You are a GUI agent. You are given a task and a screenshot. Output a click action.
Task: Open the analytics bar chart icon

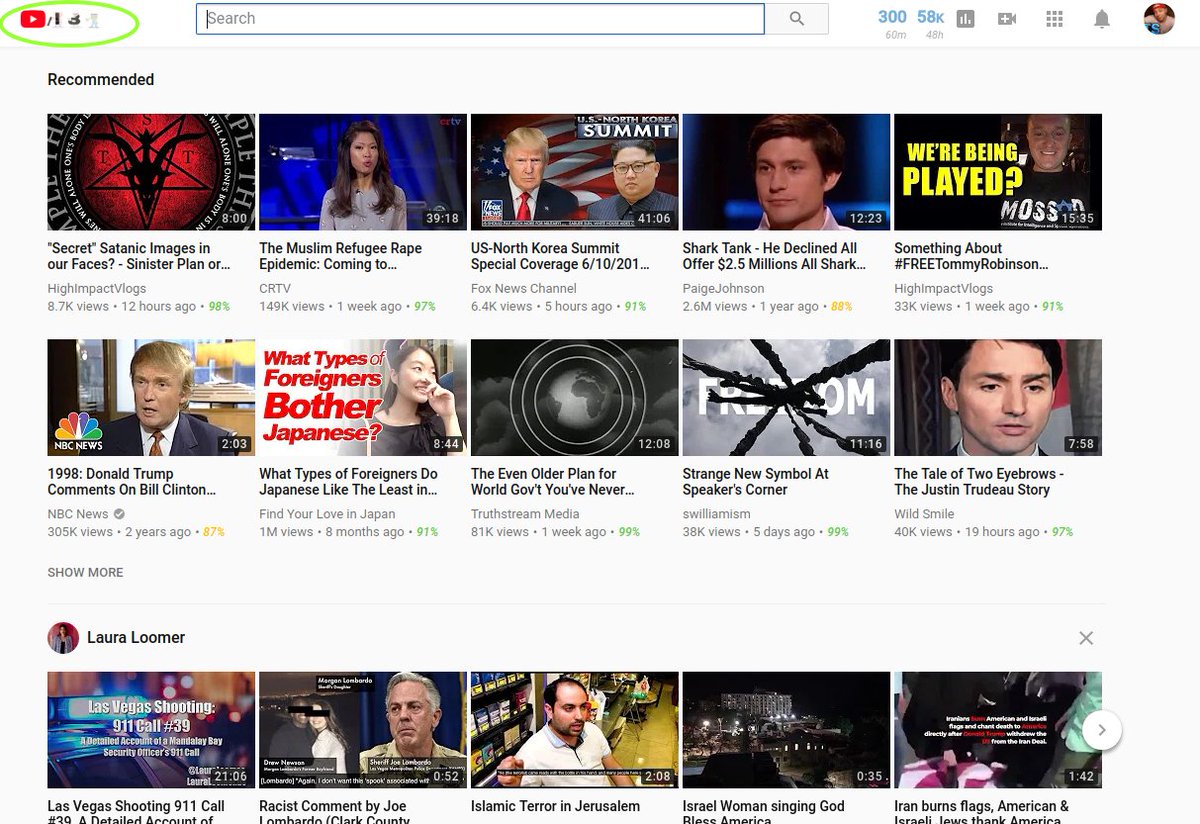[x=965, y=19]
